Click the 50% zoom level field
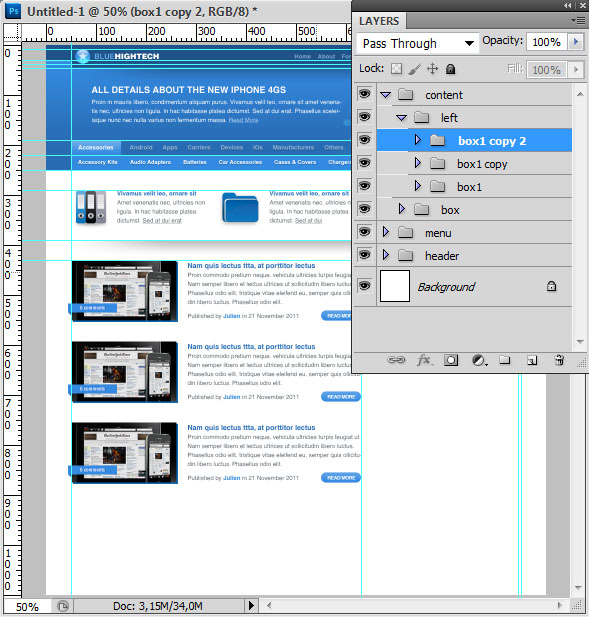The height and width of the screenshot is (617, 589). (28, 607)
